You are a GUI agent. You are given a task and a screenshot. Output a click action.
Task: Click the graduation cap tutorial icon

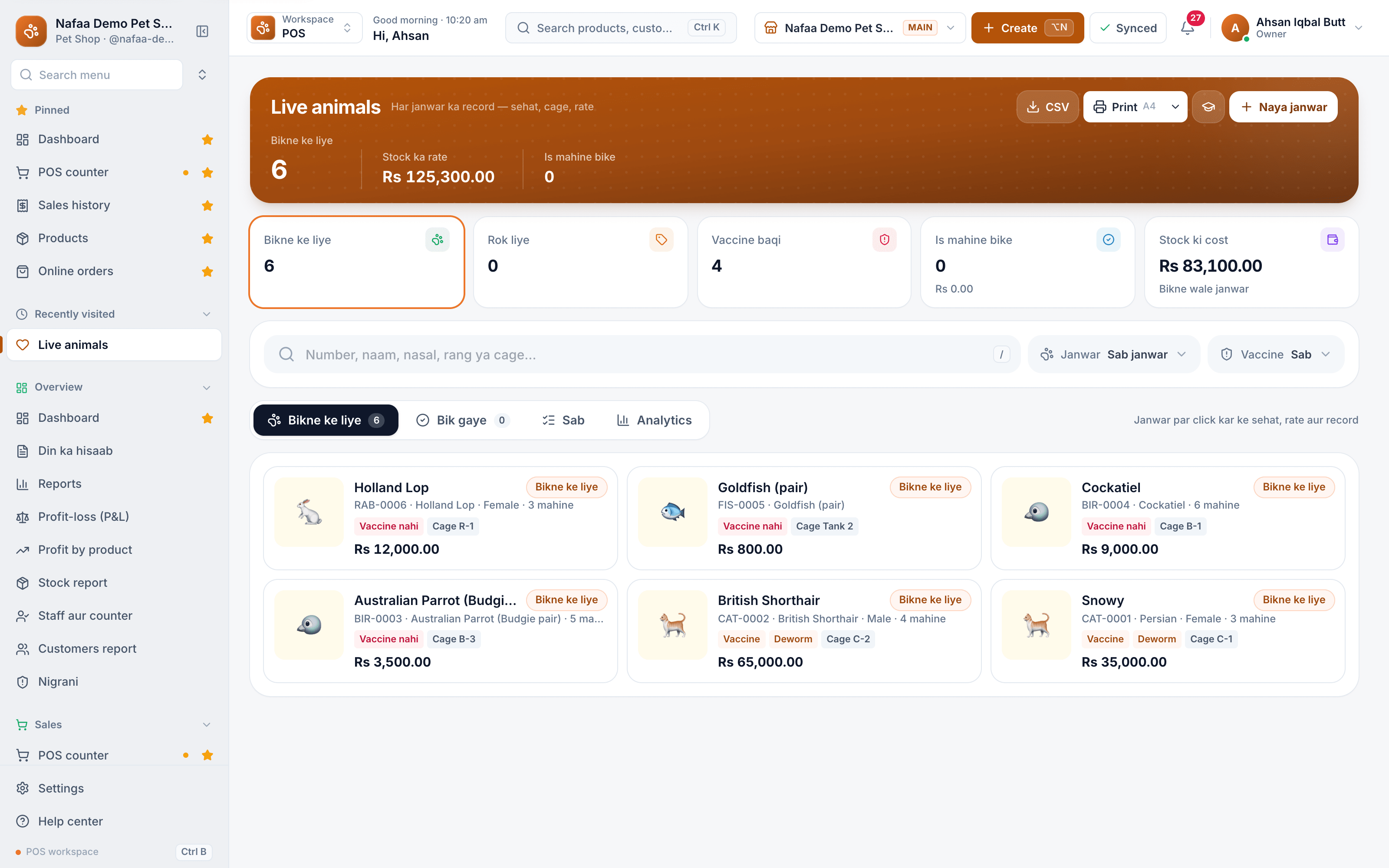point(1208,107)
